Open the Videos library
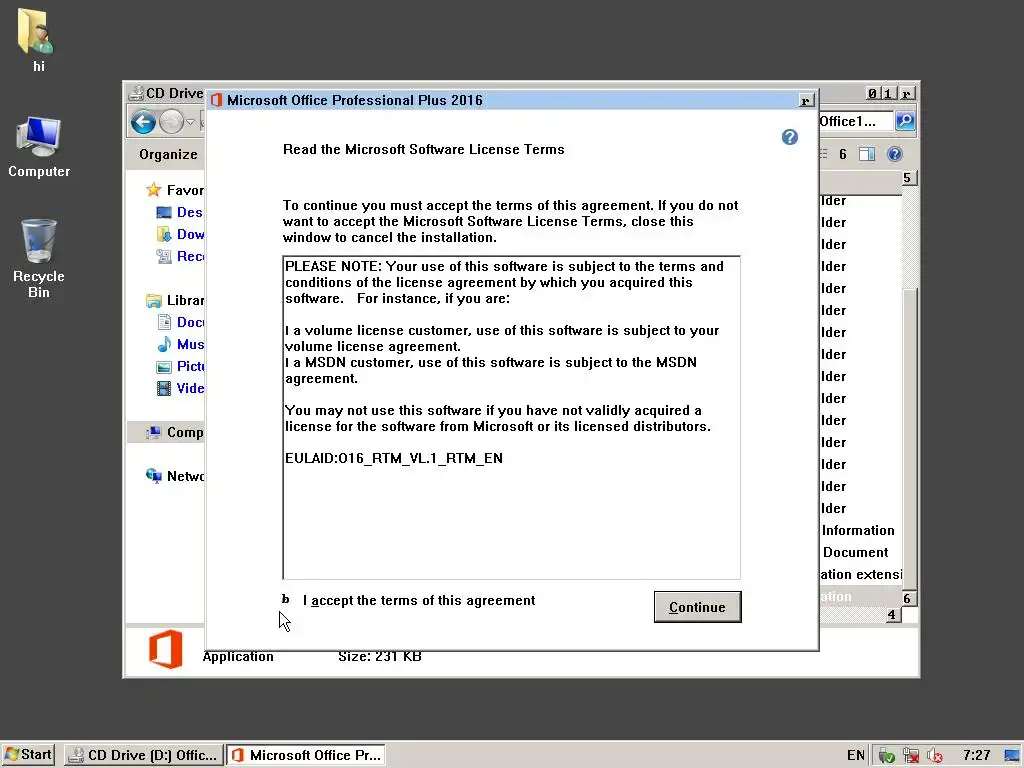The width and height of the screenshot is (1024, 768). coord(181,388)
